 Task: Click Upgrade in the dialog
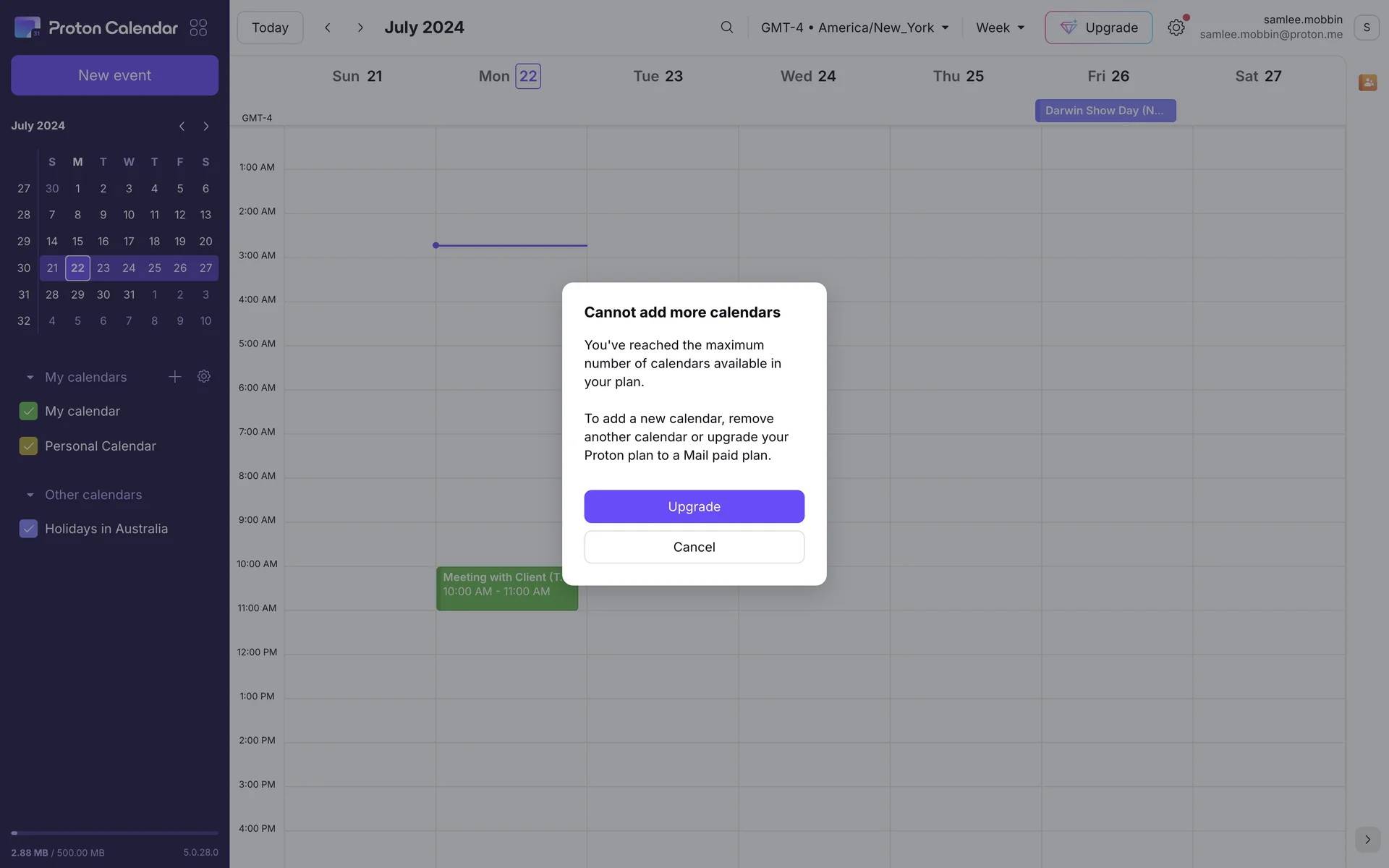point(694,506)
